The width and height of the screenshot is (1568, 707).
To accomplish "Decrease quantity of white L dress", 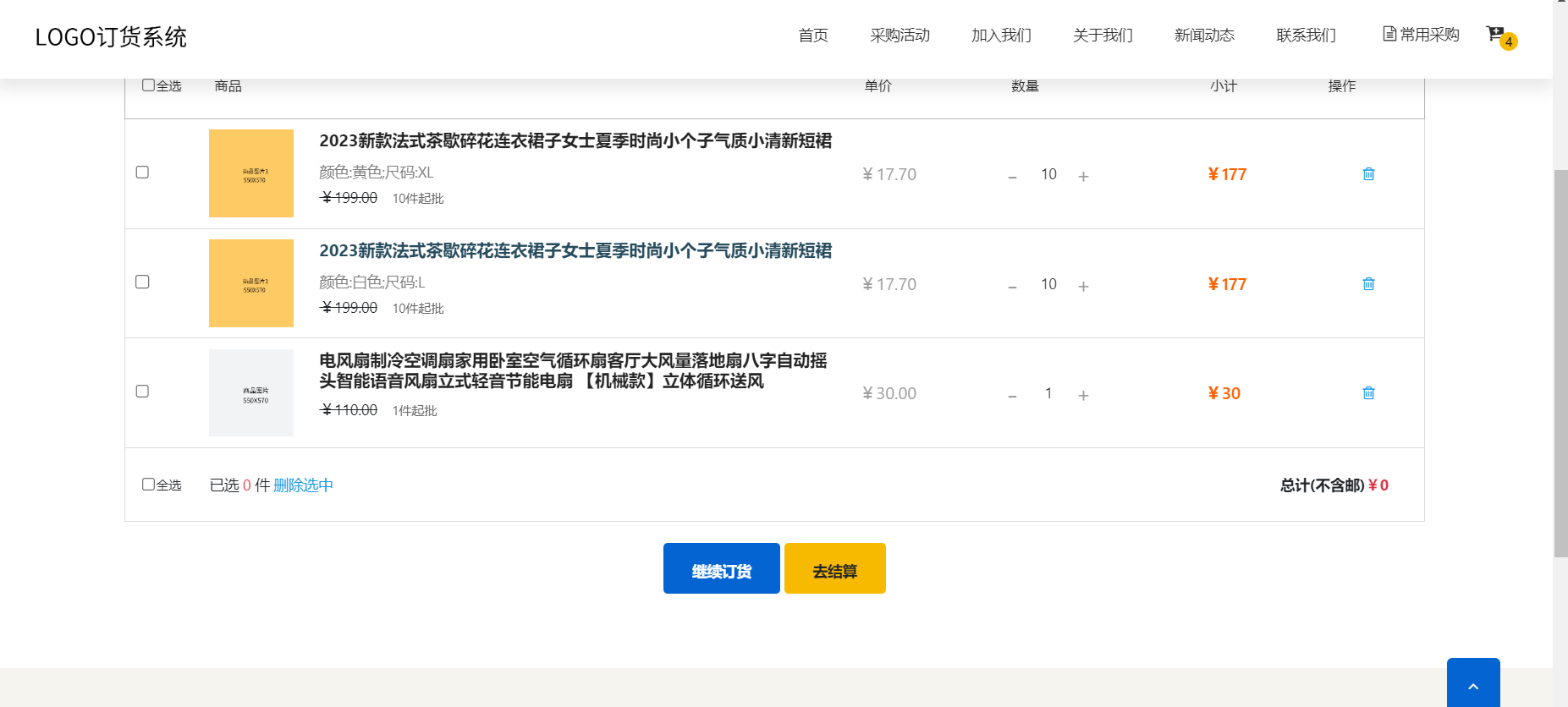I will pos(1012,286).
